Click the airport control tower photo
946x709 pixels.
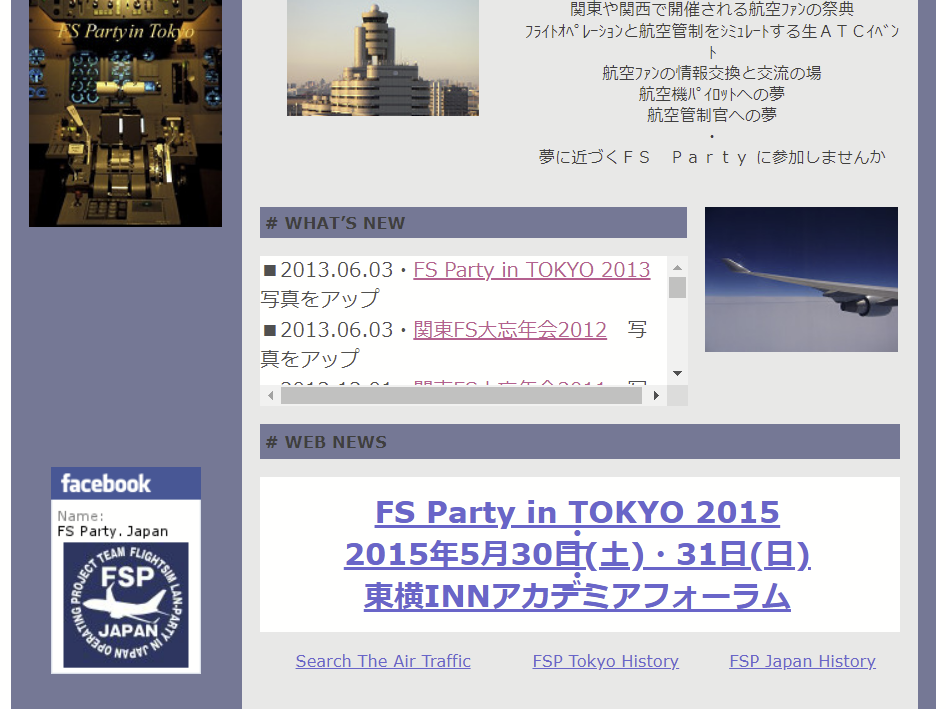(383, 58)
